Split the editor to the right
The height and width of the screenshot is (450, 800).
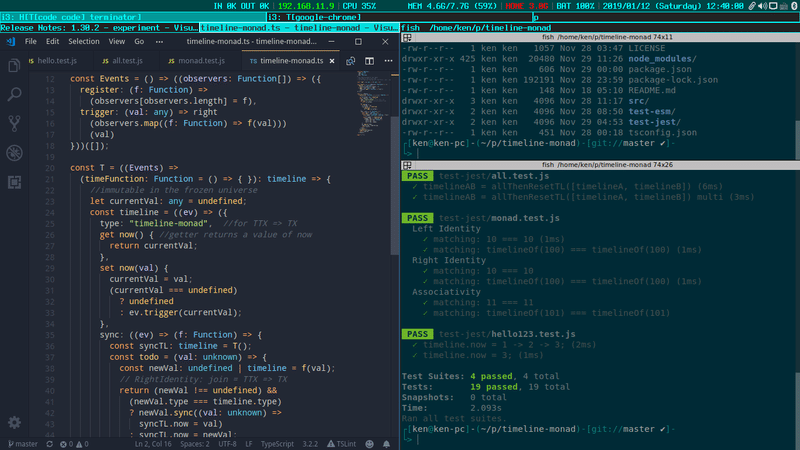coord(369,61)
